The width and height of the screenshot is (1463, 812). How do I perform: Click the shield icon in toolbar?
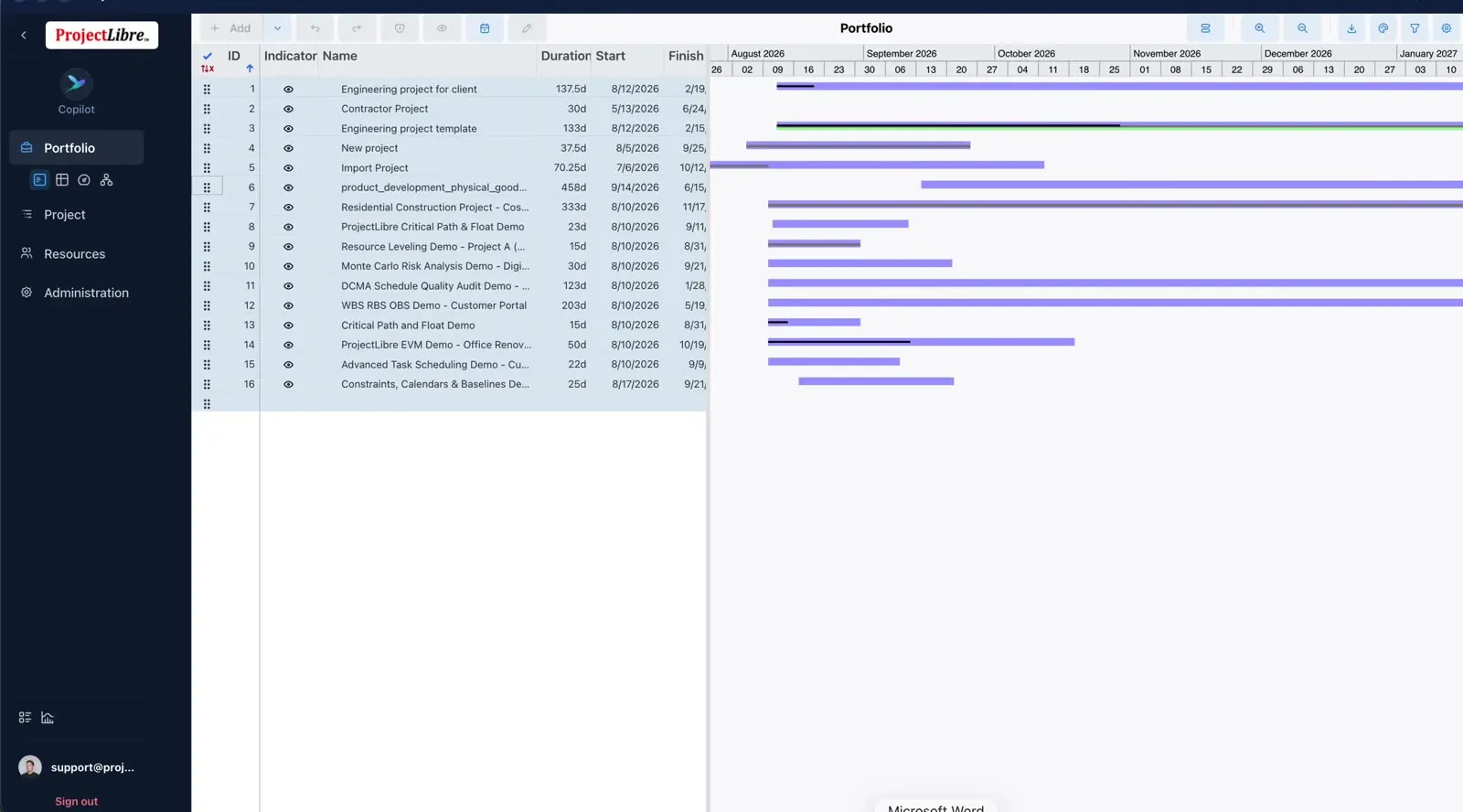(x=400, y=28)
